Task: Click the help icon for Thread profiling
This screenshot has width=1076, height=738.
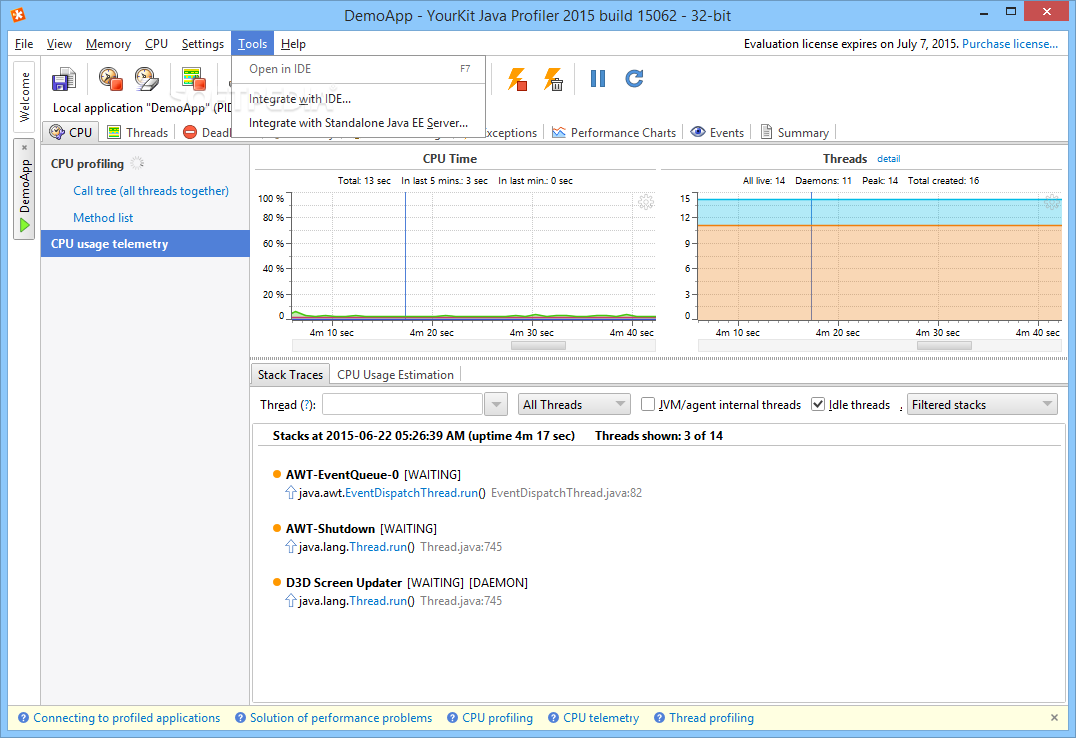Action: pyautogui.click(x=659, y=717)
